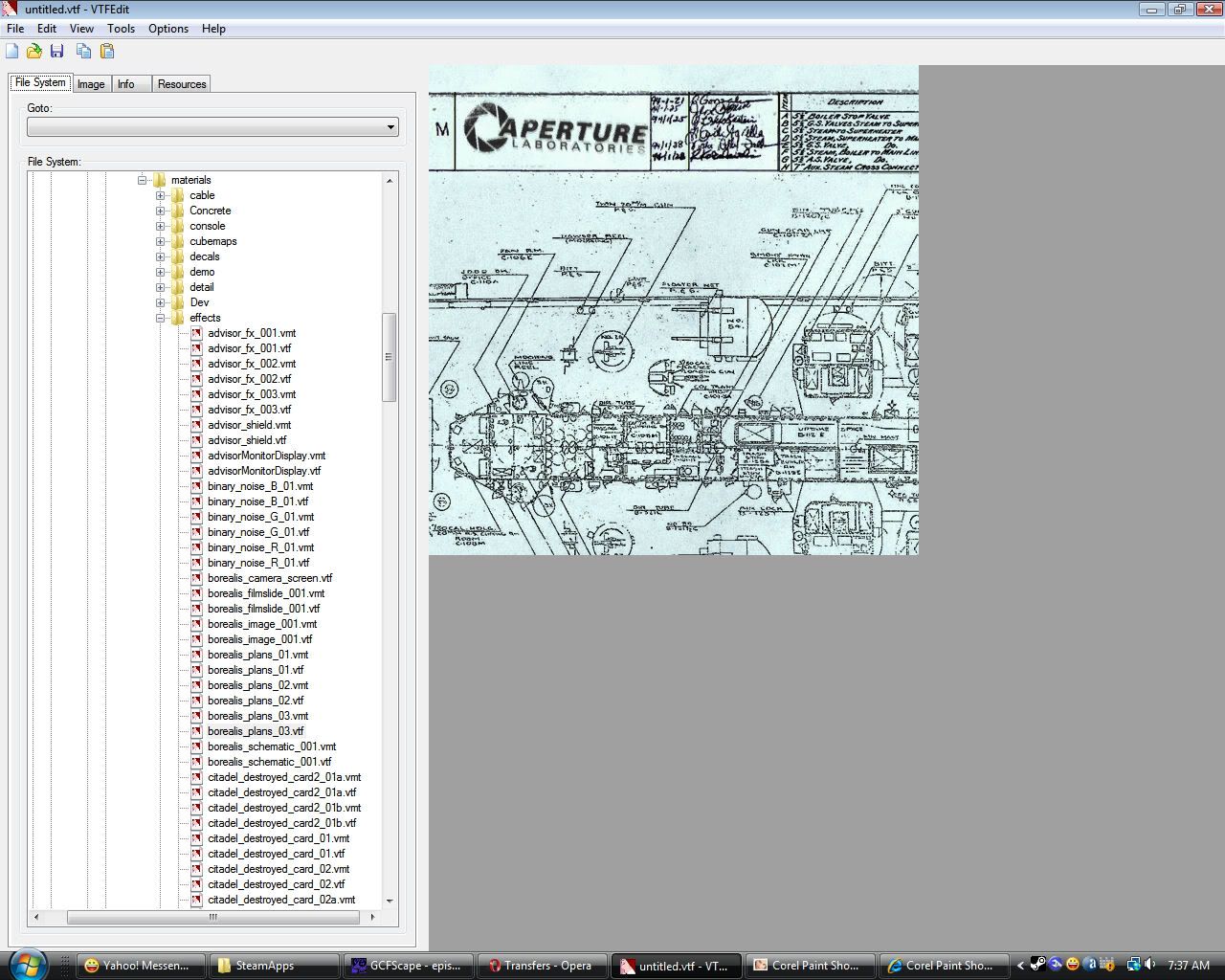Open the View menu

(x=81, y=29)
